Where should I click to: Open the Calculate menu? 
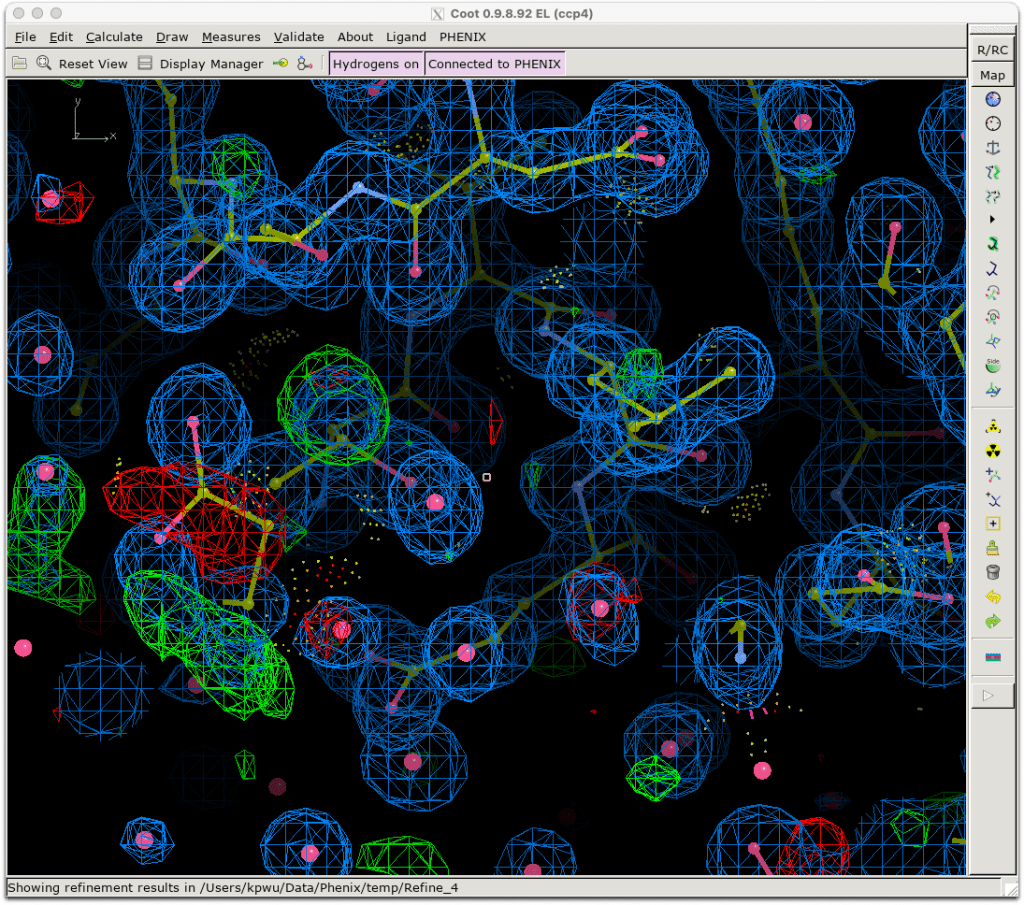click(114, 37)
